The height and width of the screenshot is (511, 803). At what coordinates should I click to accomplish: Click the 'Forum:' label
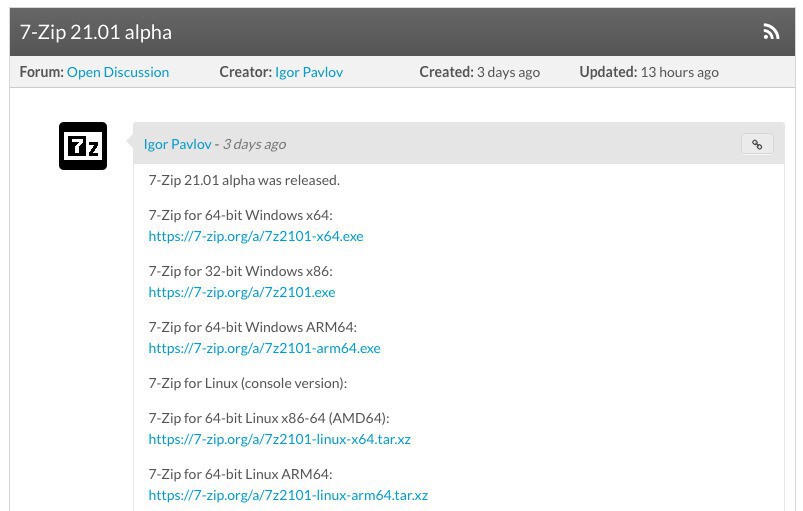tap(41, 72)
